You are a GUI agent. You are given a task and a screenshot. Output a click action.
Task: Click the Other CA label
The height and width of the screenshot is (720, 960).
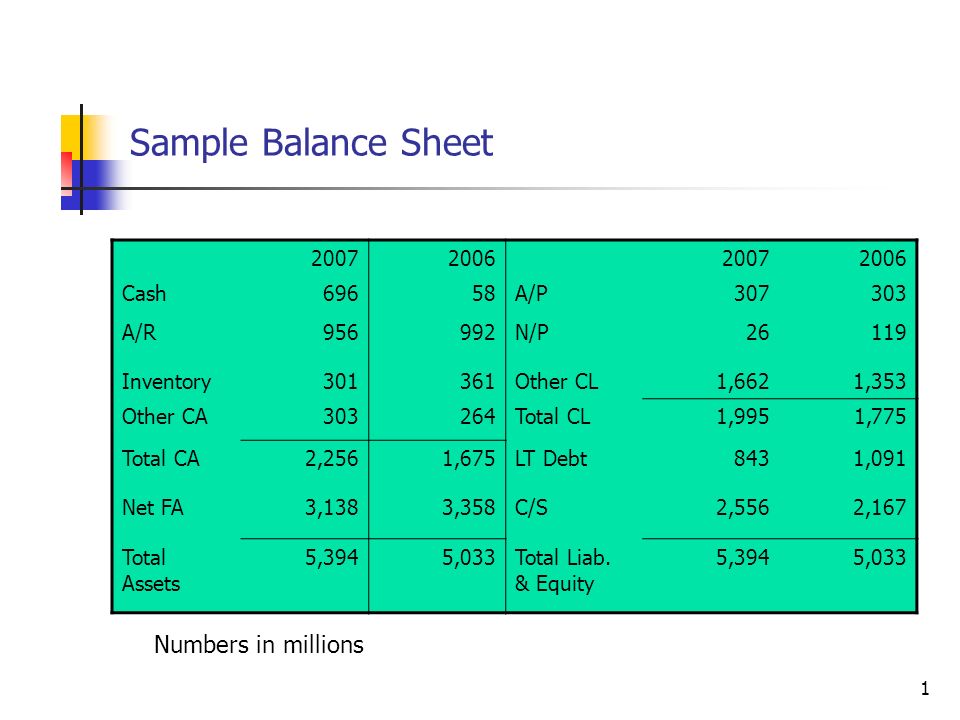[165, 417]
